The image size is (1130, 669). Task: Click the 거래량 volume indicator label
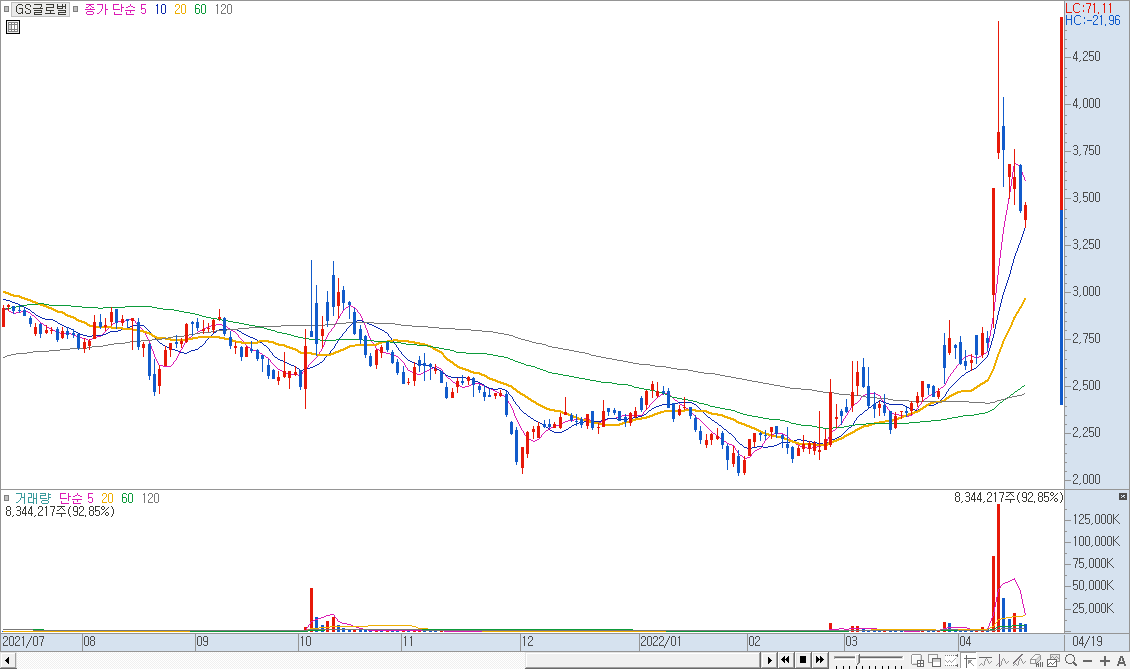pos(33,498)
